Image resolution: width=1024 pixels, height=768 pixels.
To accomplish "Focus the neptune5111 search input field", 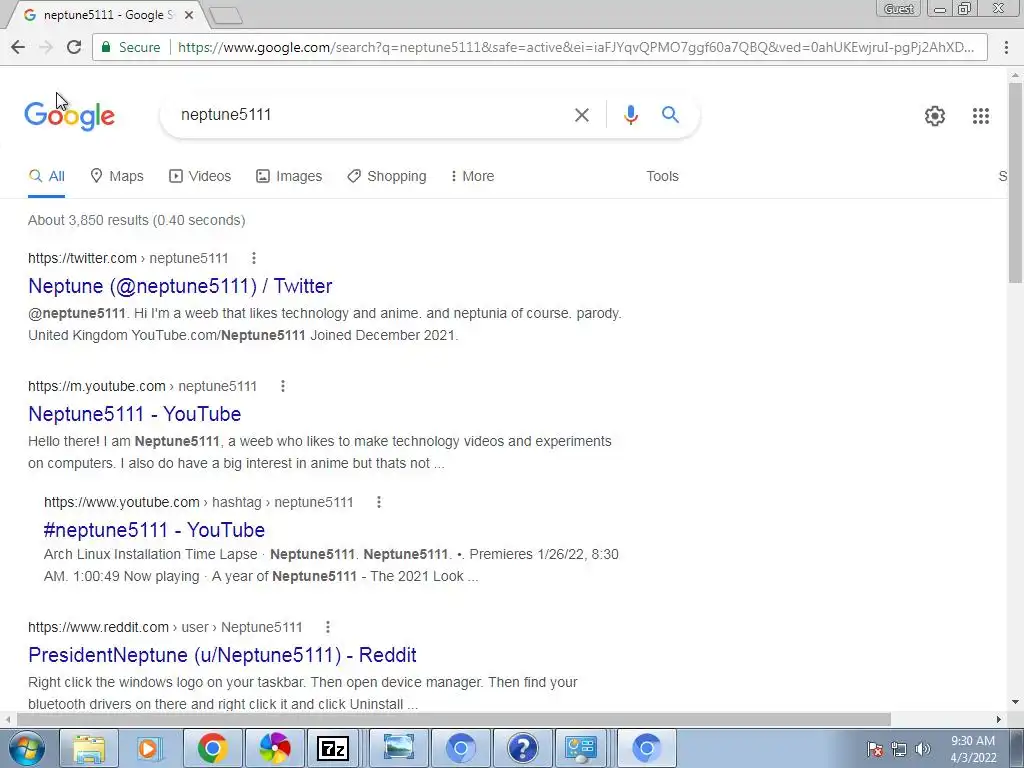I will pos(369,115).
